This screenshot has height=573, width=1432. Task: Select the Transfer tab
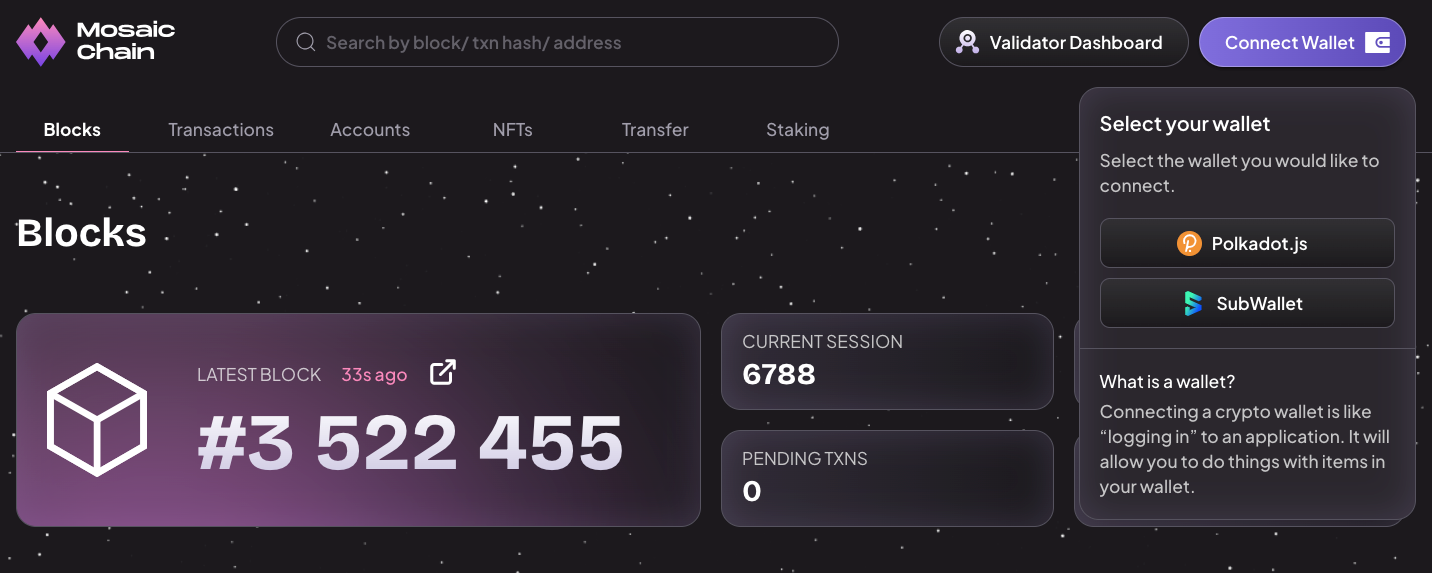pos(655,130)
